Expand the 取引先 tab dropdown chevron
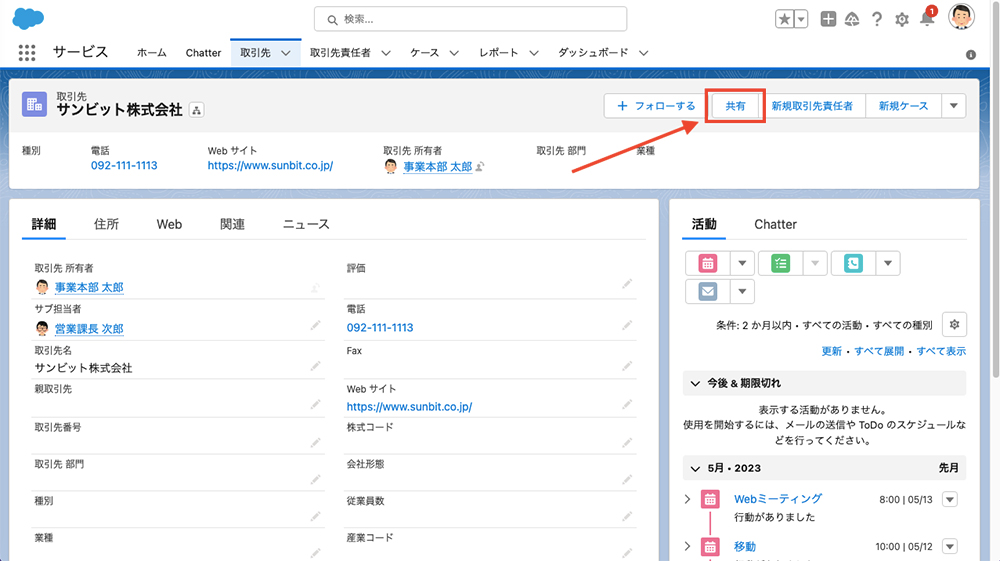The image size is (1000, 561). pyautogui.click(x=286, y=54)
